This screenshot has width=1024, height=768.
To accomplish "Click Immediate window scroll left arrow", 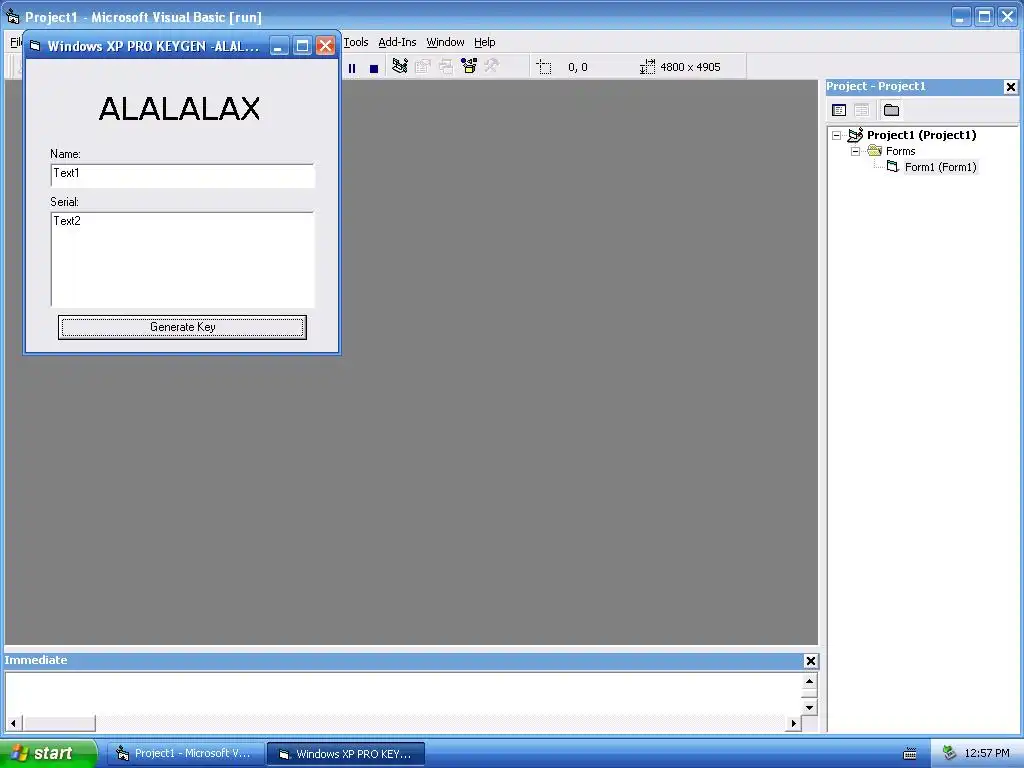I will (13, 723).
